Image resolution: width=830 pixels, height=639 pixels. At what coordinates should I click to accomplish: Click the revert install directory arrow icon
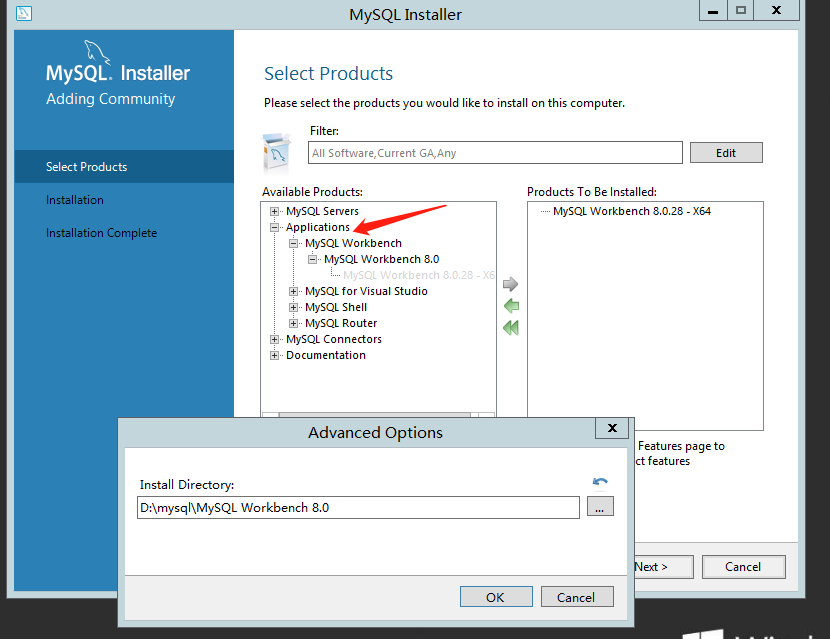[600, 482]
